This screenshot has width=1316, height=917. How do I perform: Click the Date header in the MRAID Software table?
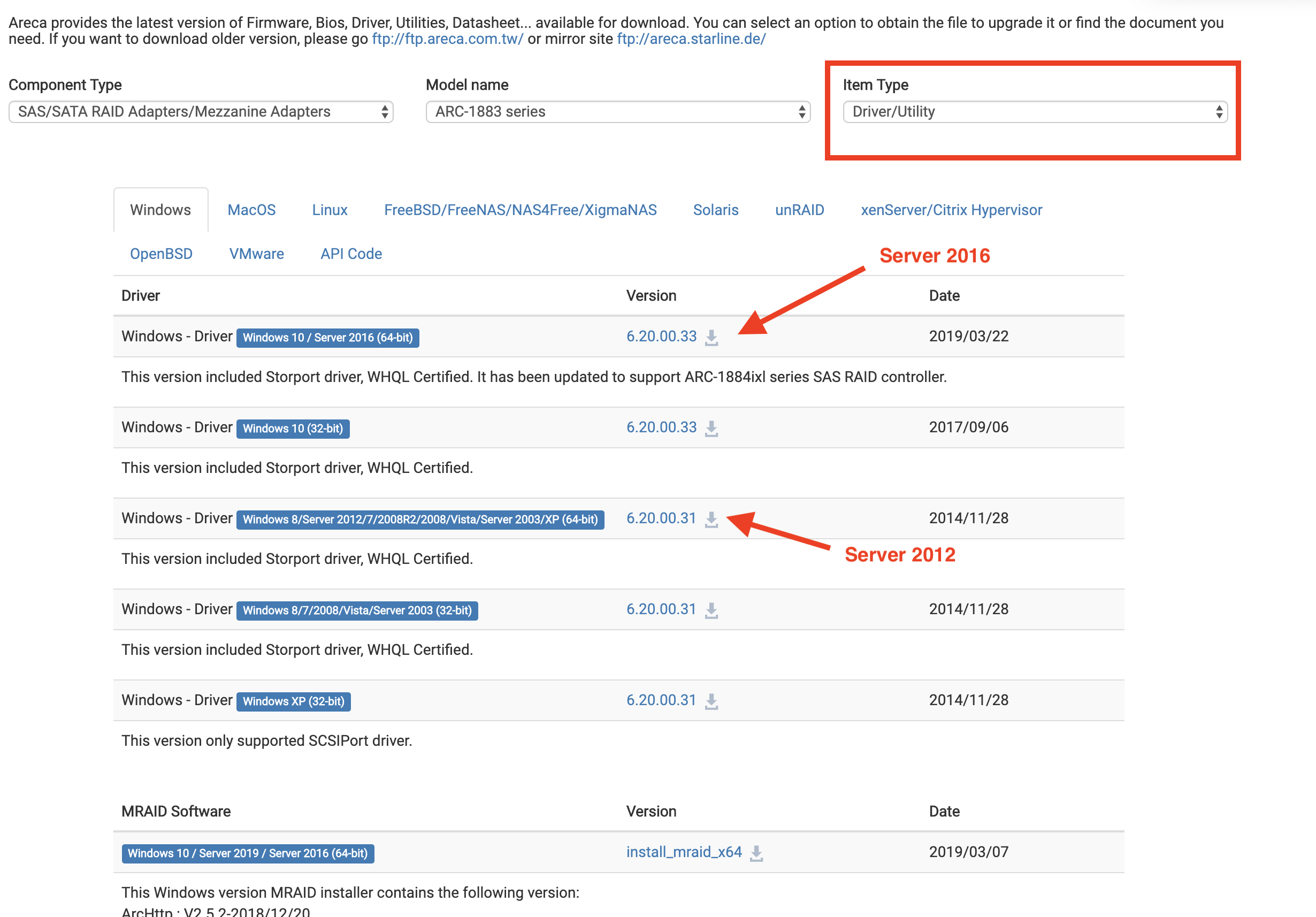(944, 812)
